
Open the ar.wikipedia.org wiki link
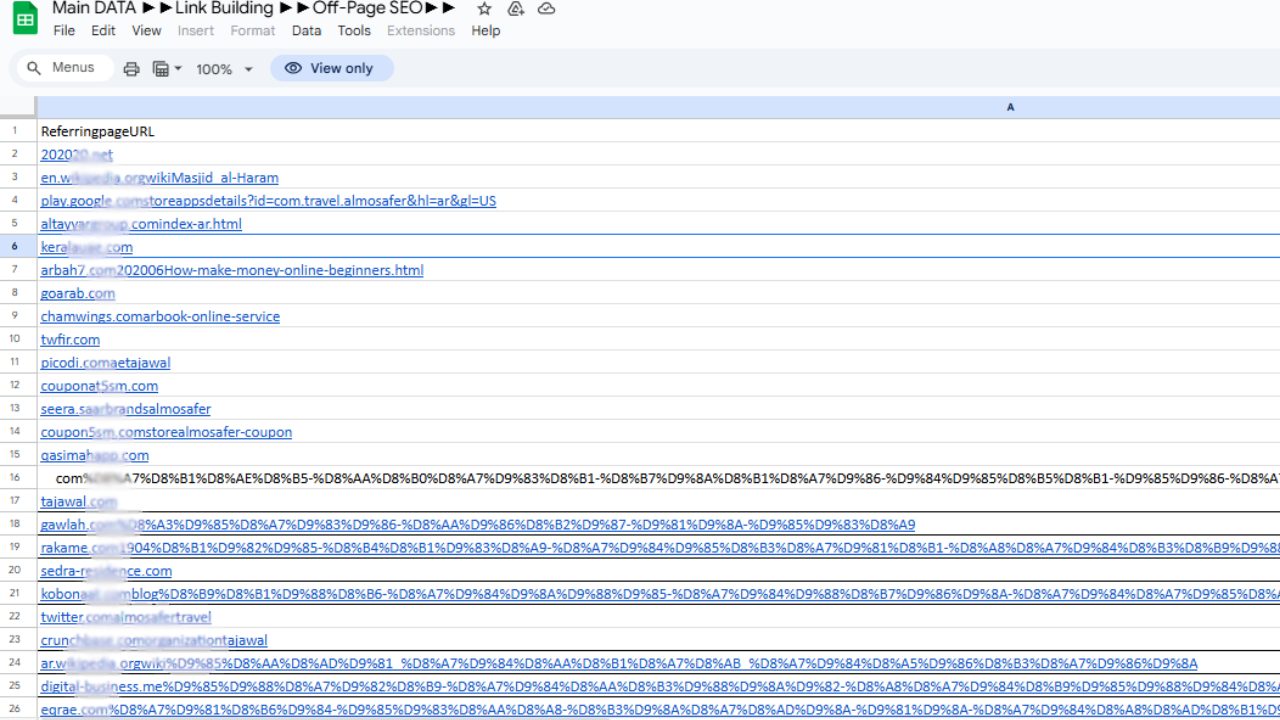tap(619, 663)
